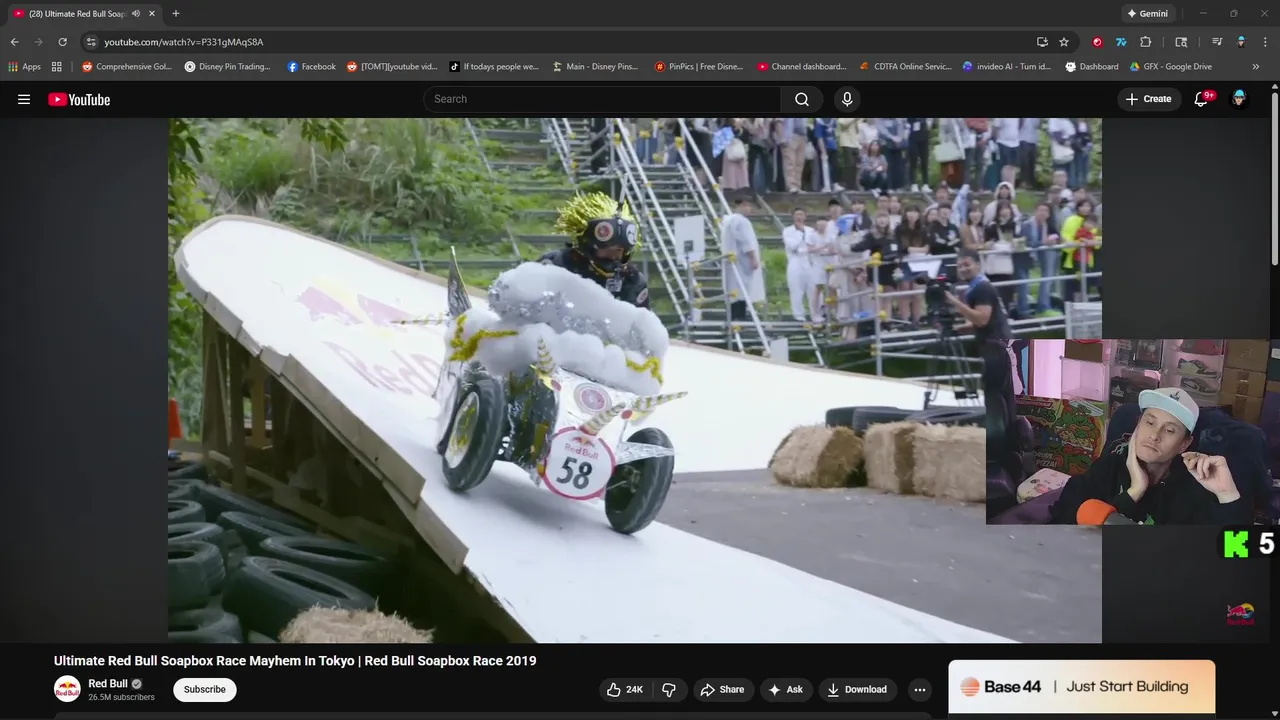Screen dimensions: 1280x720
Task: Open the search tabs/lens toolbar icon
Action: click(1181, 42)
